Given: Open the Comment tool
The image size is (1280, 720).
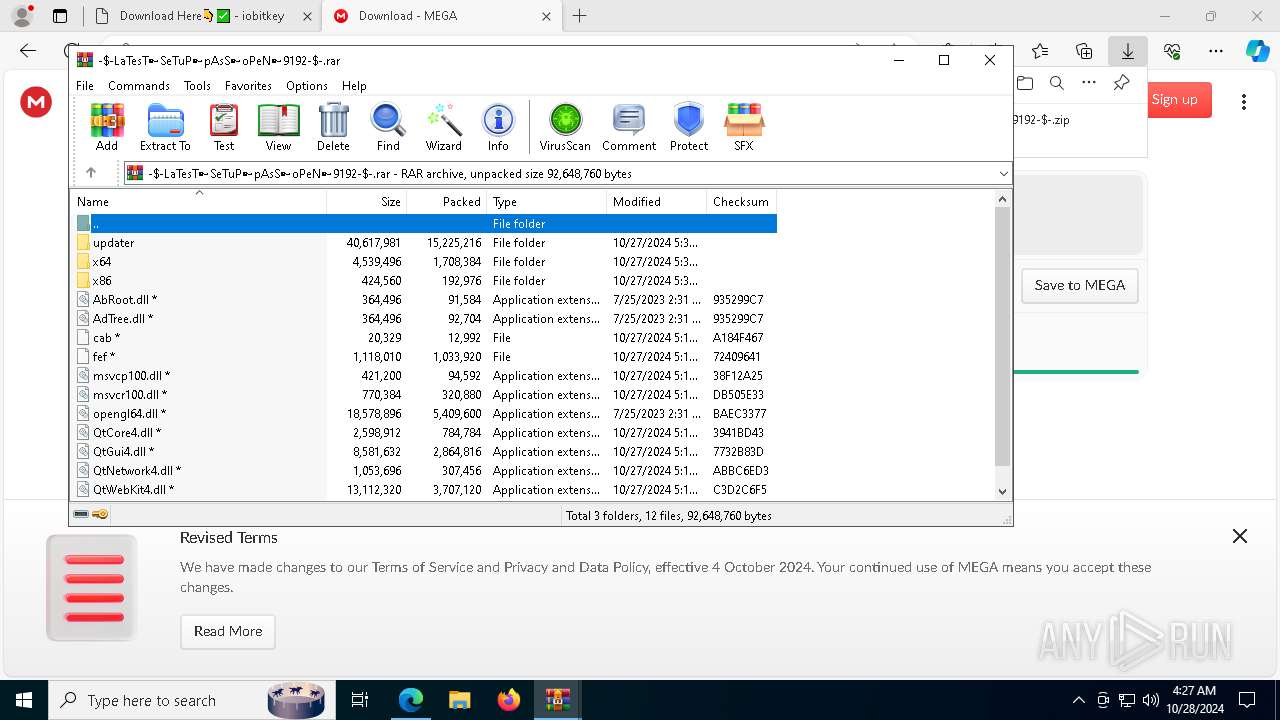Looking at the screenshot, I should [629, 127].
